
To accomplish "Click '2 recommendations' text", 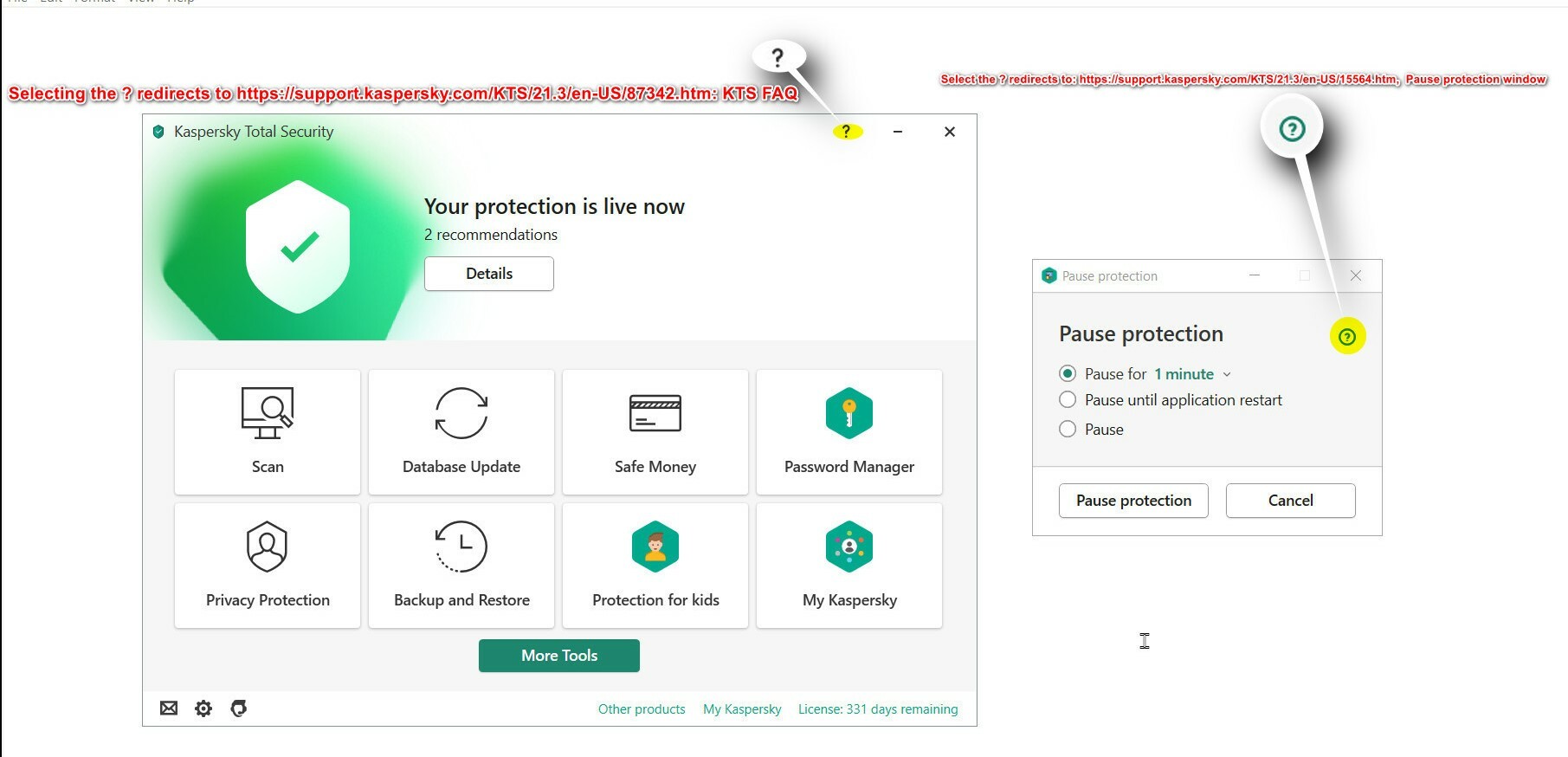I will (x=491, y=235).
